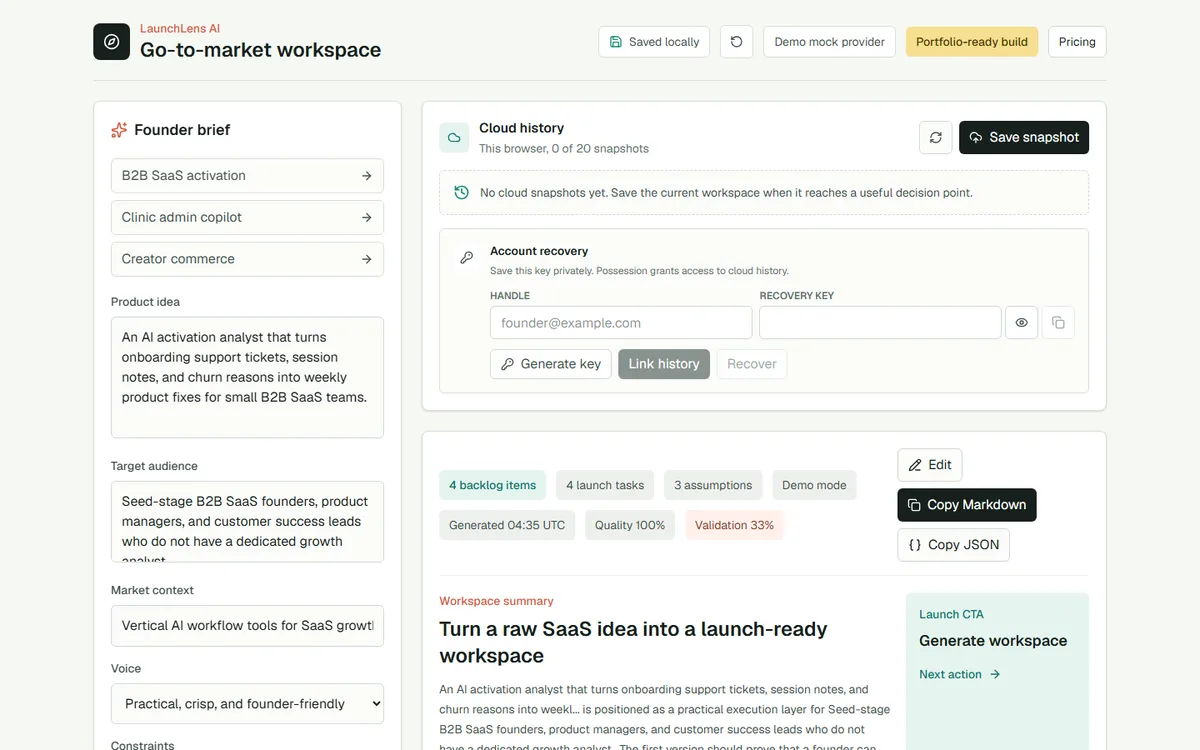Click the Generated 04:35 UTC chip
This screenshot has width=1200, height=750.
point(507,525)
